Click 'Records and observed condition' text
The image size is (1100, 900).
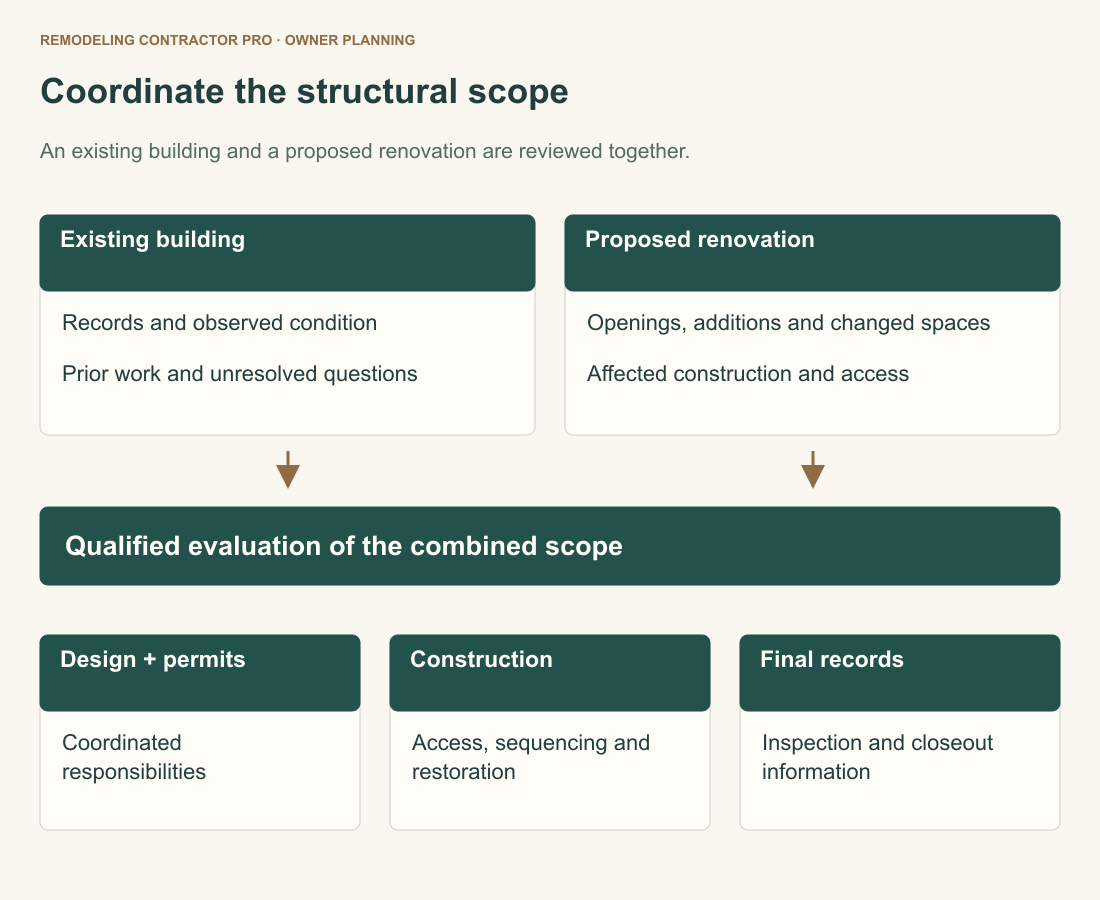pos(220,323)
